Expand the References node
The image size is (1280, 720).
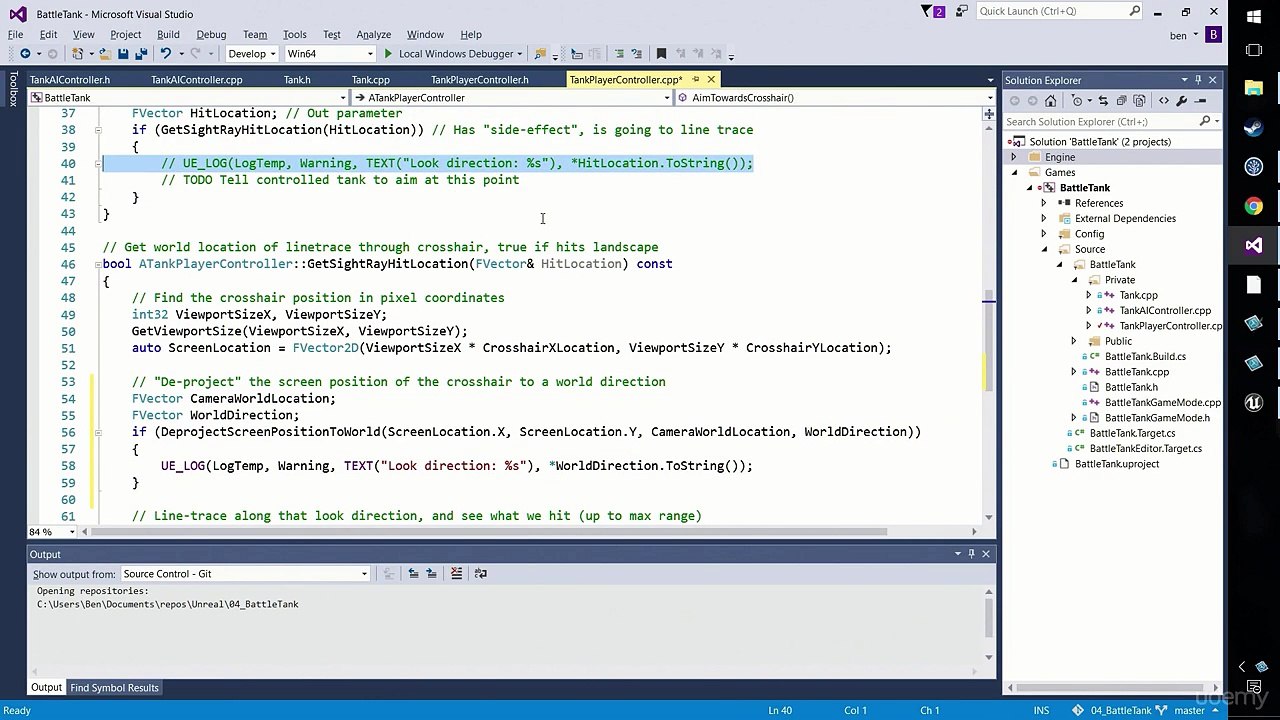point(1044,203)
